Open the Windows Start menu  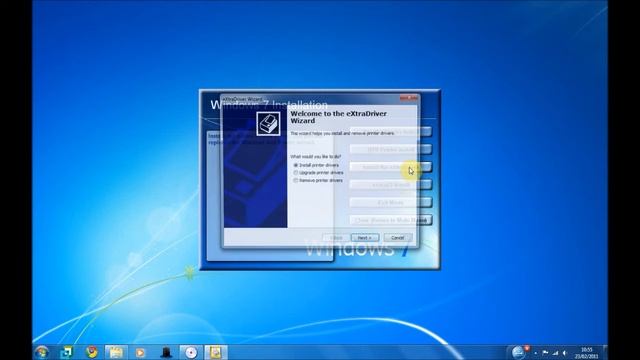pyautogui.click(x=42, y=352)
